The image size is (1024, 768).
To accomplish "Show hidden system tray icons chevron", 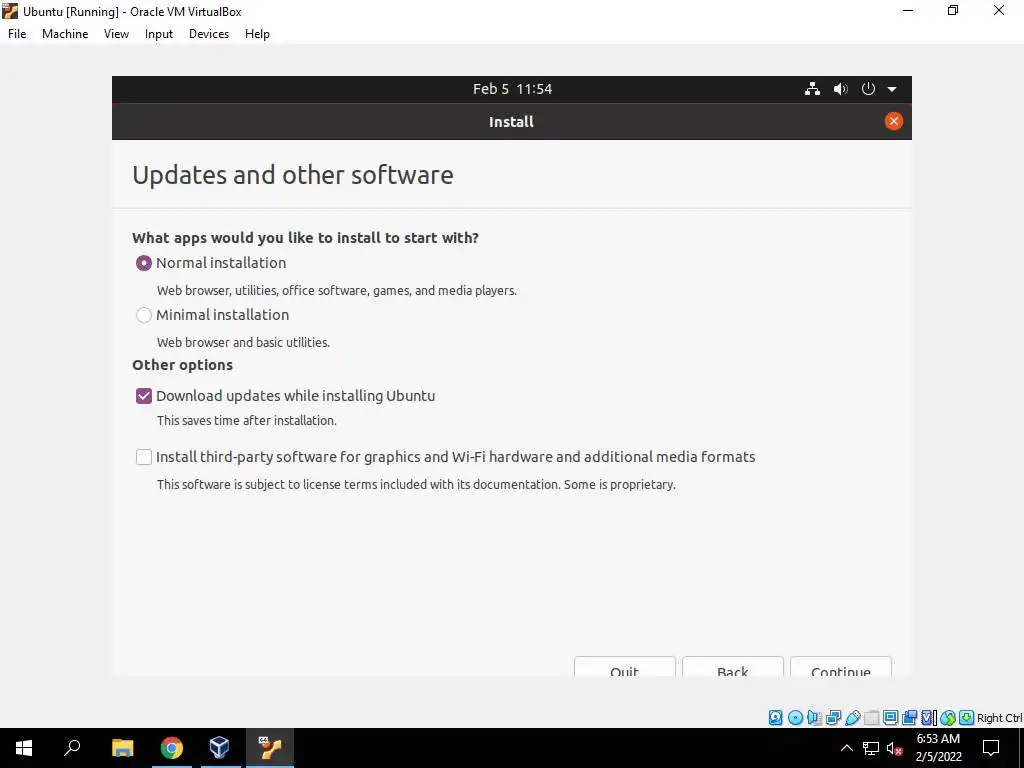I will pos(846,748).
